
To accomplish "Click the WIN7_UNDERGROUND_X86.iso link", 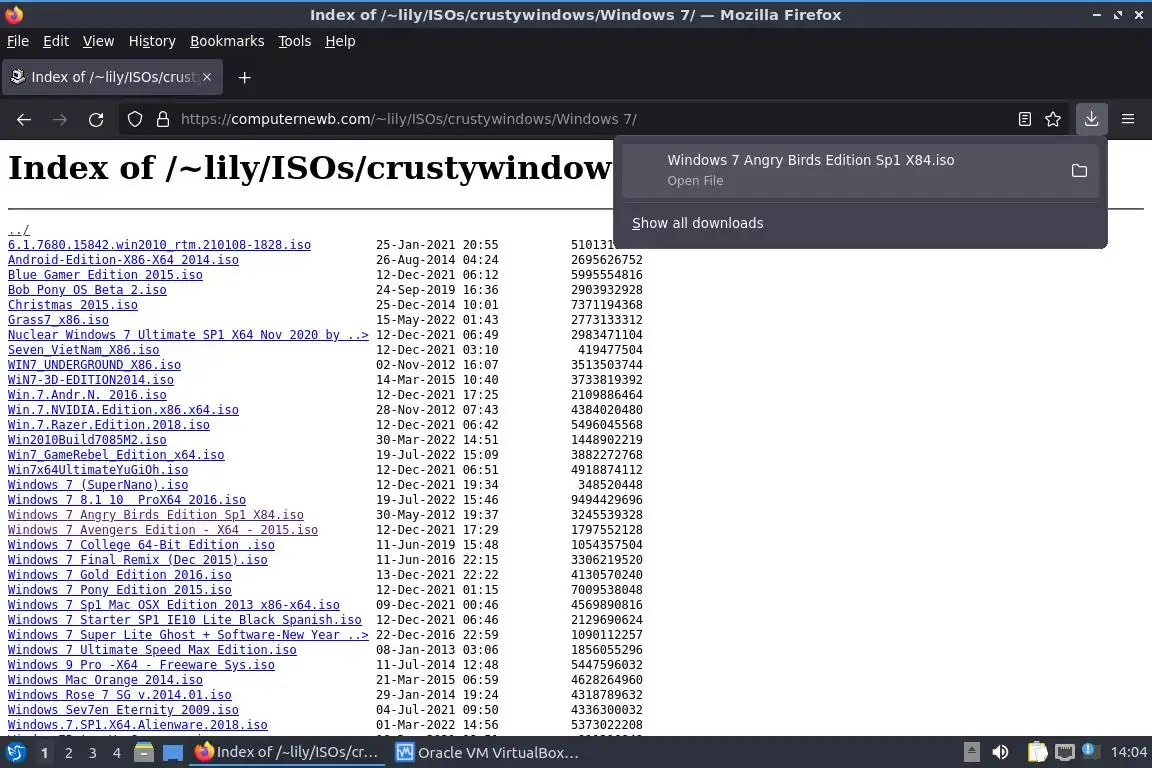I will pyautogui.click(x=94, y=365).
